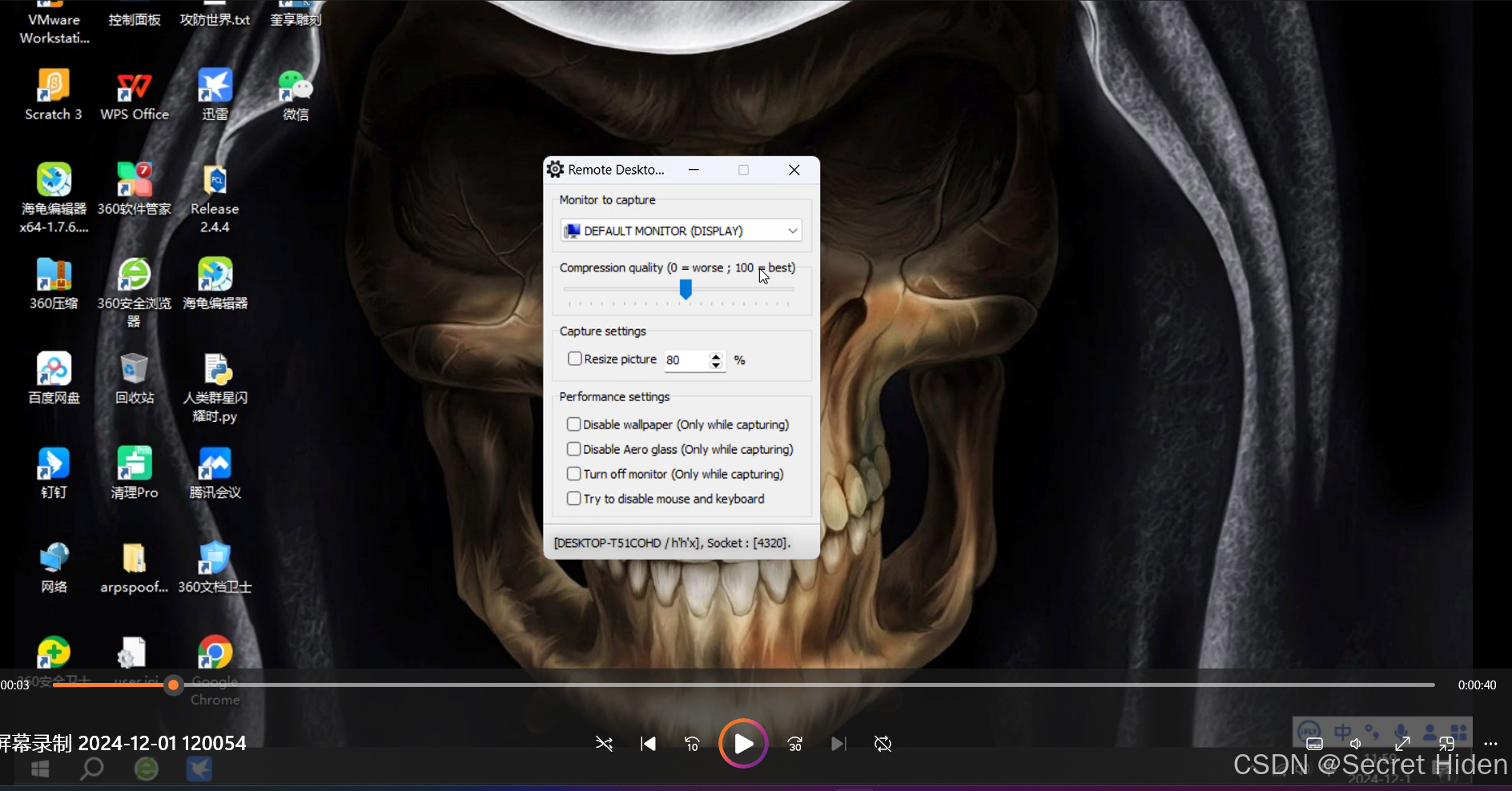The image size is (1512, 791).
Task: Select the arpspoof folder icon
Action: click(x=135, y=567)
